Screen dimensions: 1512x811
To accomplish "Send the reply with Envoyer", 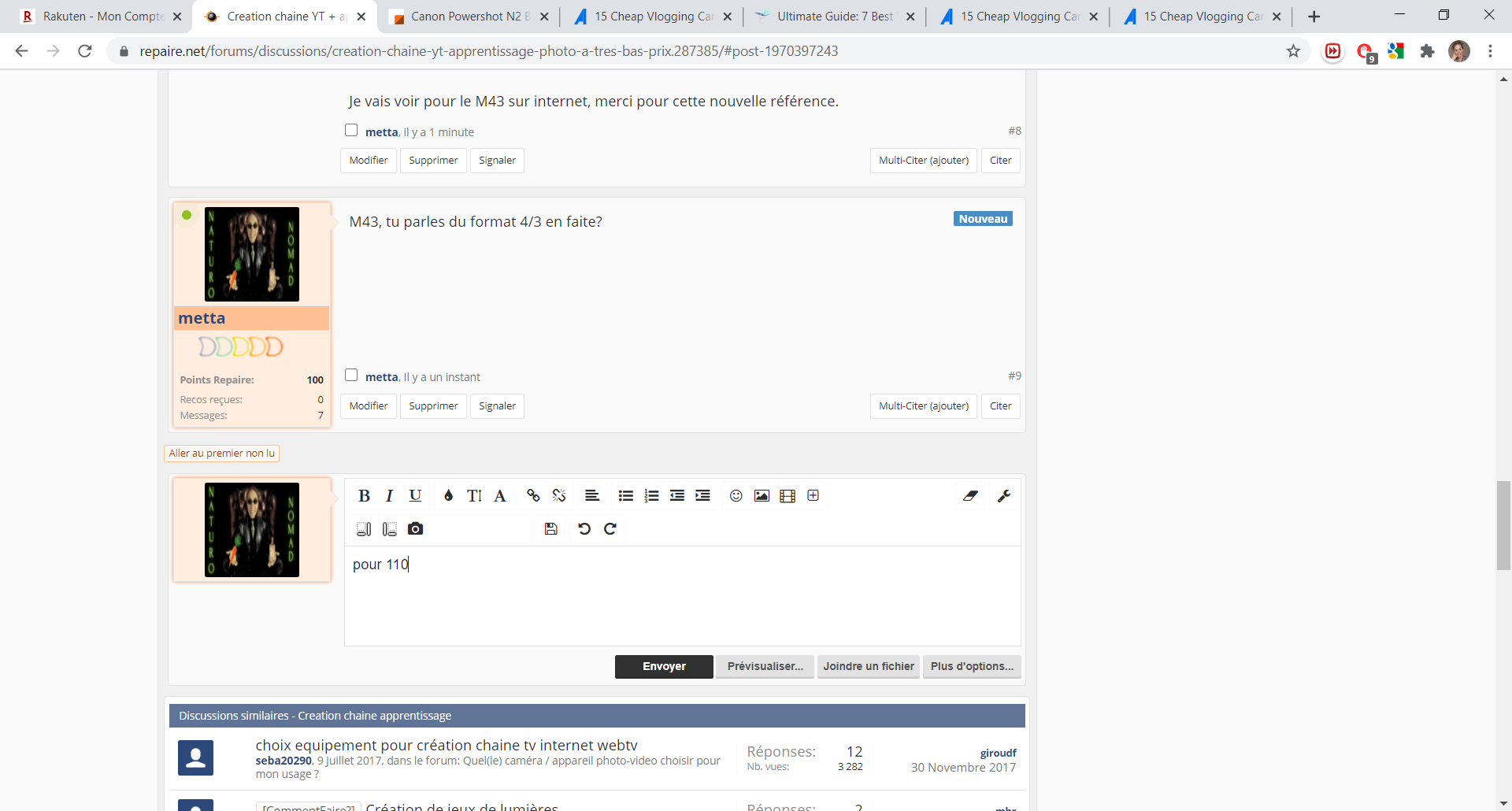I will 664,667.
